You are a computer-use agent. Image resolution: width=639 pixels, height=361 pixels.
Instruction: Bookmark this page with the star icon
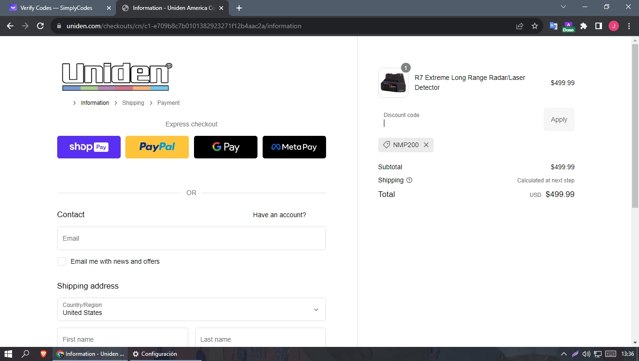535,26
